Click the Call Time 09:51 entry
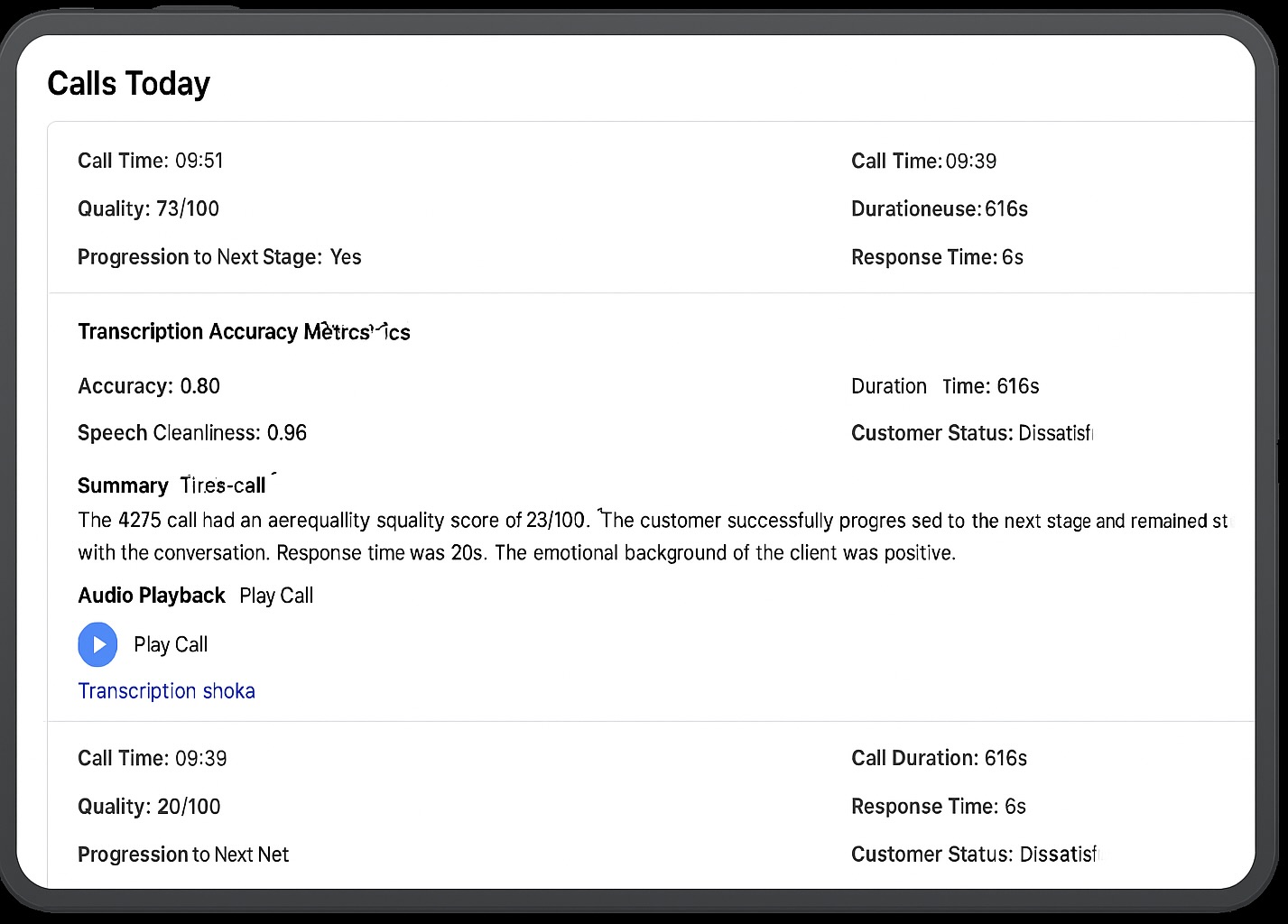 coord(150,161)
